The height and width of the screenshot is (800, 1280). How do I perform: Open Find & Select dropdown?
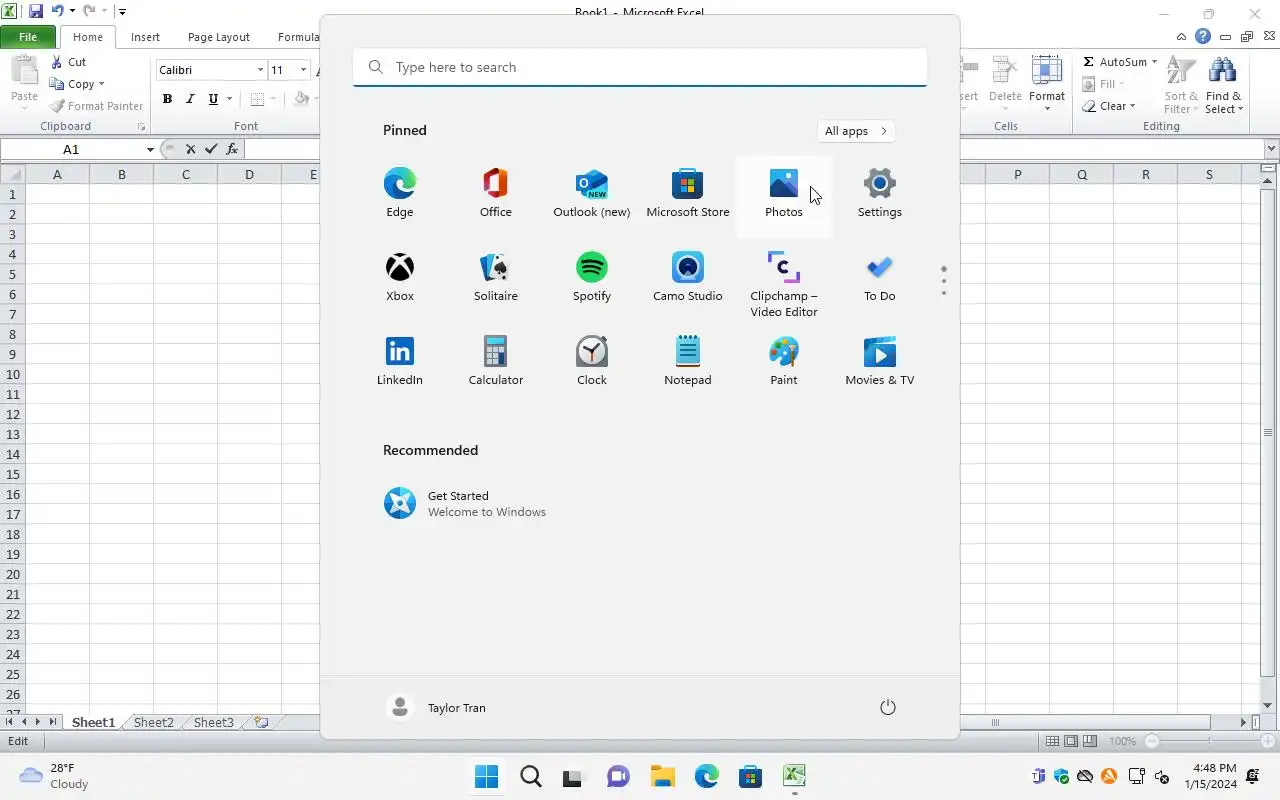coord(1222,86)
